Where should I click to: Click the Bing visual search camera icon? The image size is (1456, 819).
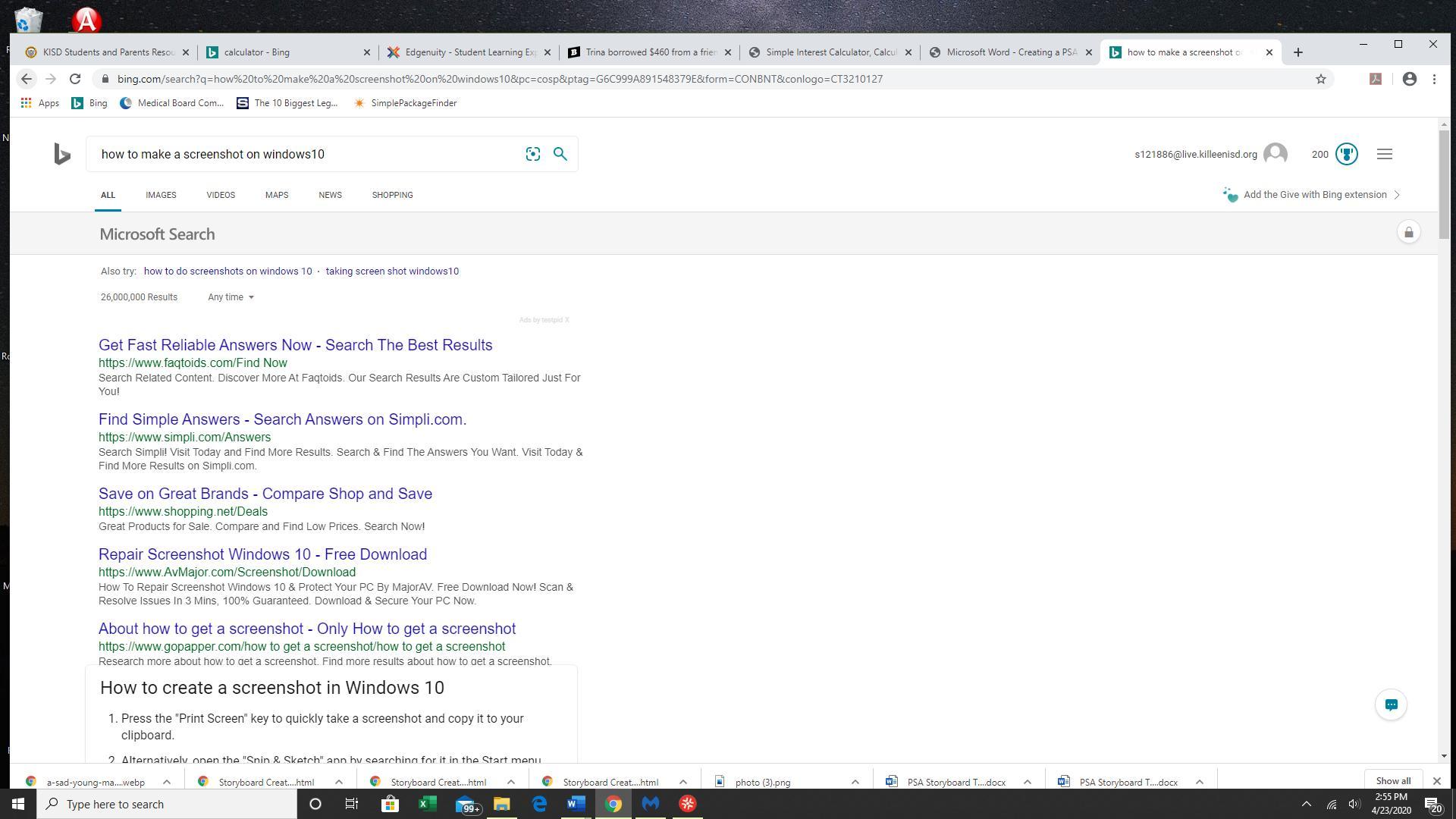click(532, 154)
